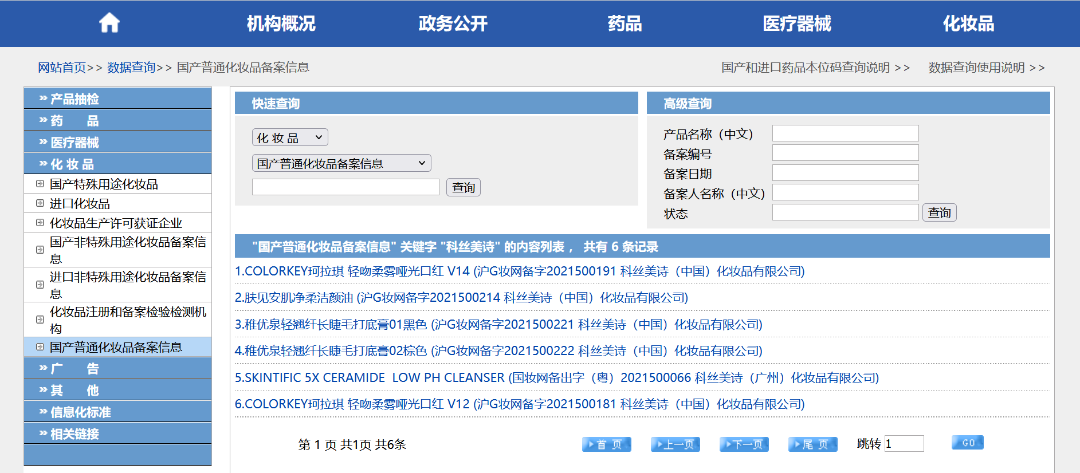This screenshot has height=473, width=1080.
Task: Click the advanced search 查询 button
Action: (940, 212)
